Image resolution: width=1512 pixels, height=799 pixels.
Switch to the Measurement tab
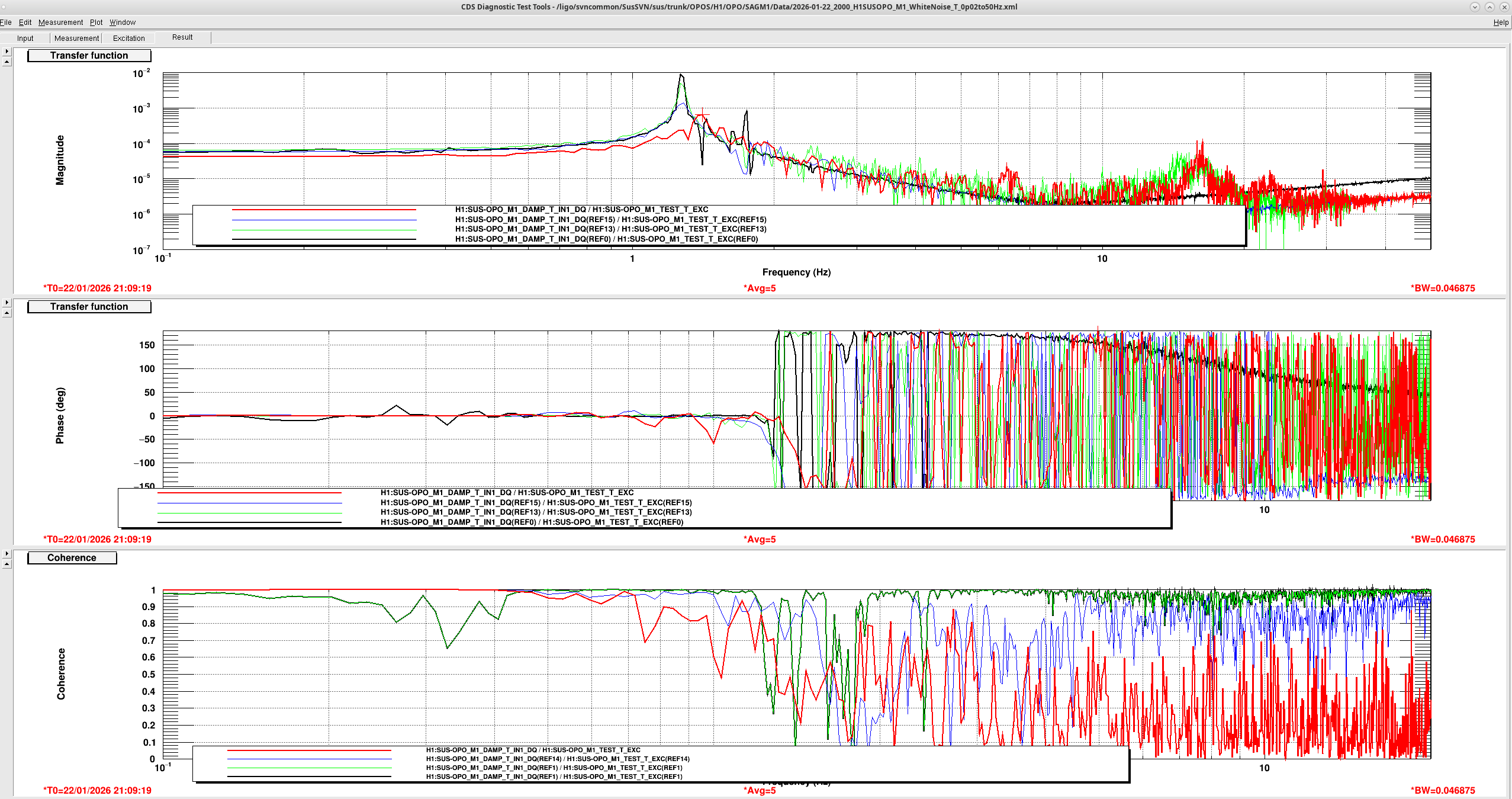pyautogui.click(x=76, y=38)
